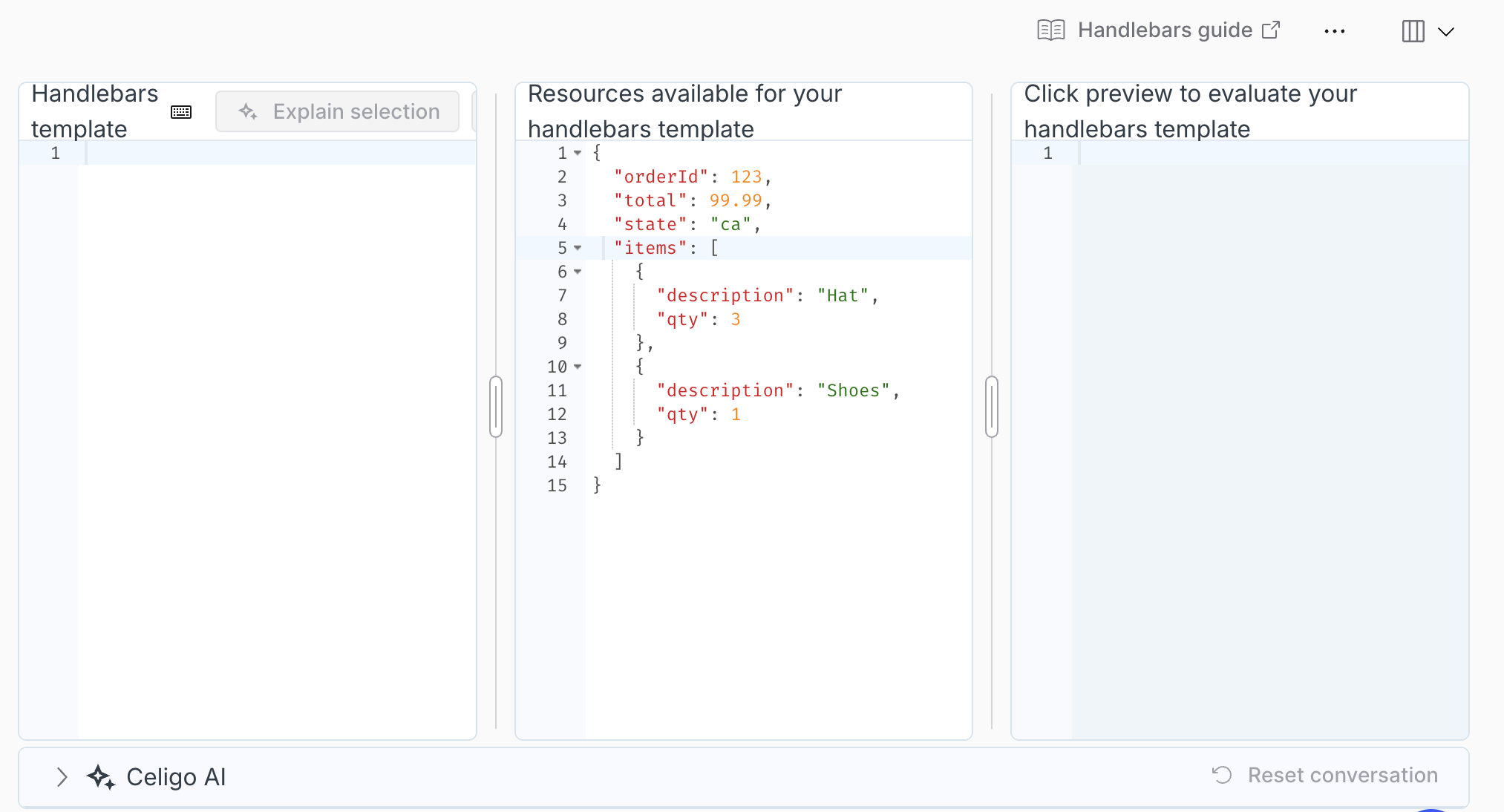Click the Celigo AI sparkle icon
The height and width of the screenshot is (812, 1504).
click(x=101, y=777)
